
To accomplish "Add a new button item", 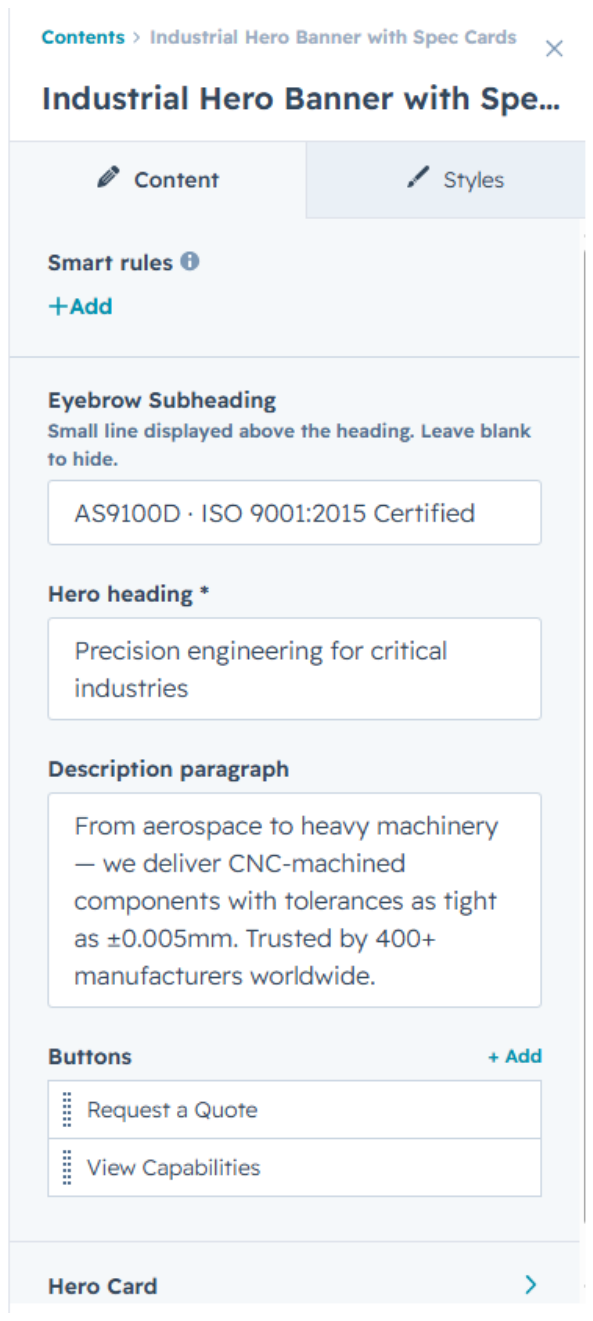I will [x=515, y=1056].
